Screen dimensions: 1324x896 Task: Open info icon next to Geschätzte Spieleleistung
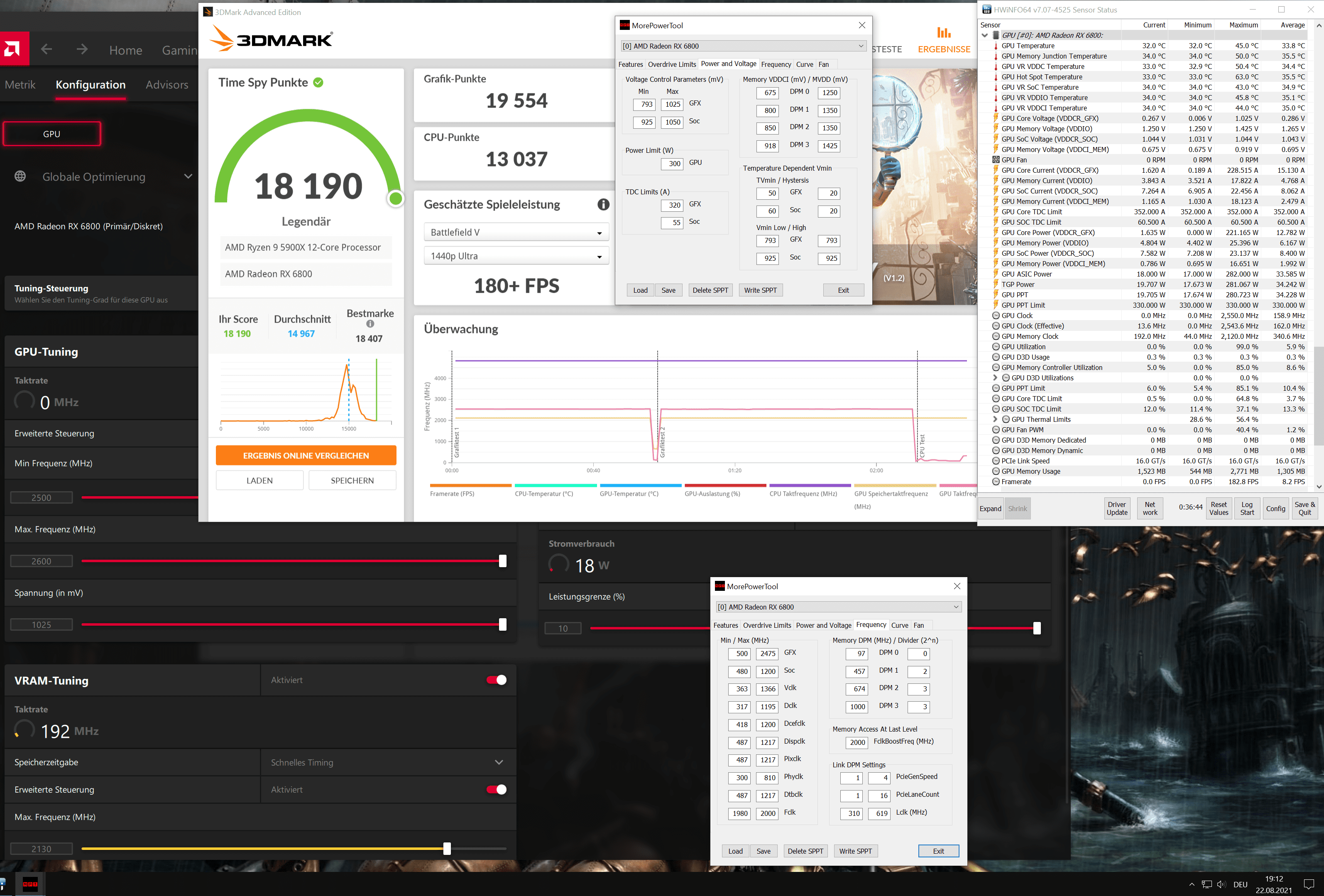603,205
